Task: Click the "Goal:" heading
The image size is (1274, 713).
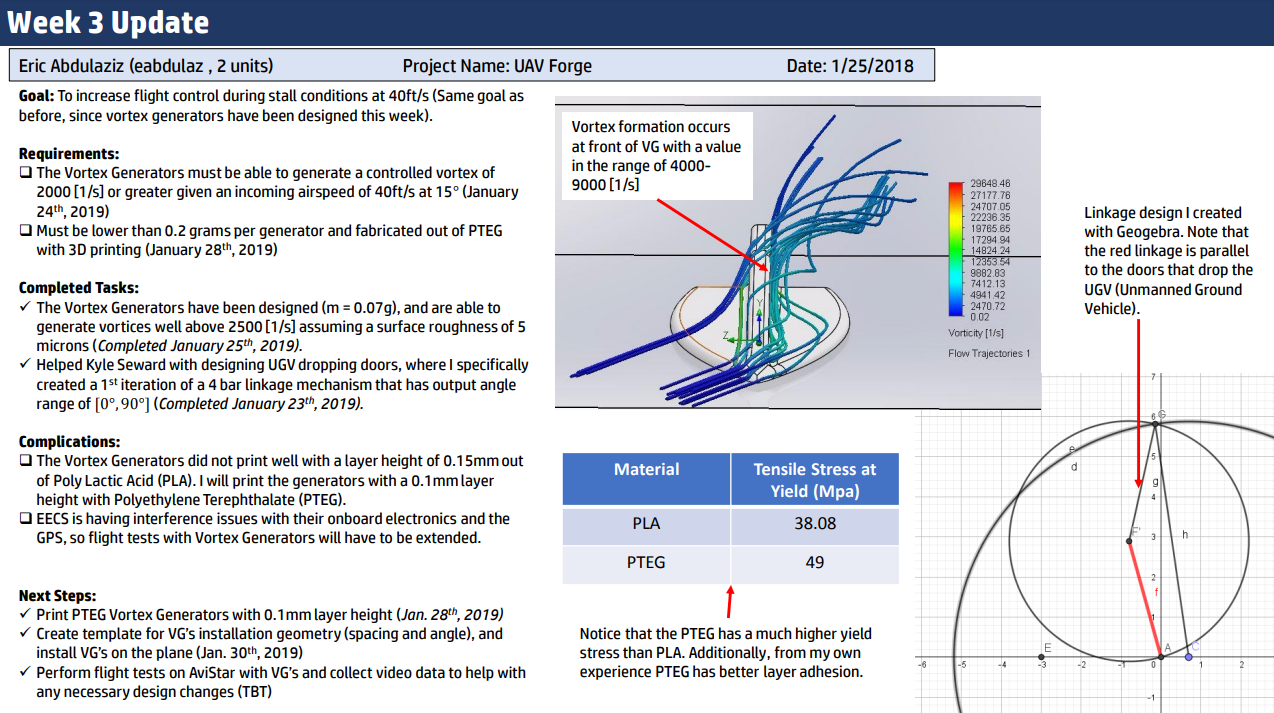Action: click(37, 97)
